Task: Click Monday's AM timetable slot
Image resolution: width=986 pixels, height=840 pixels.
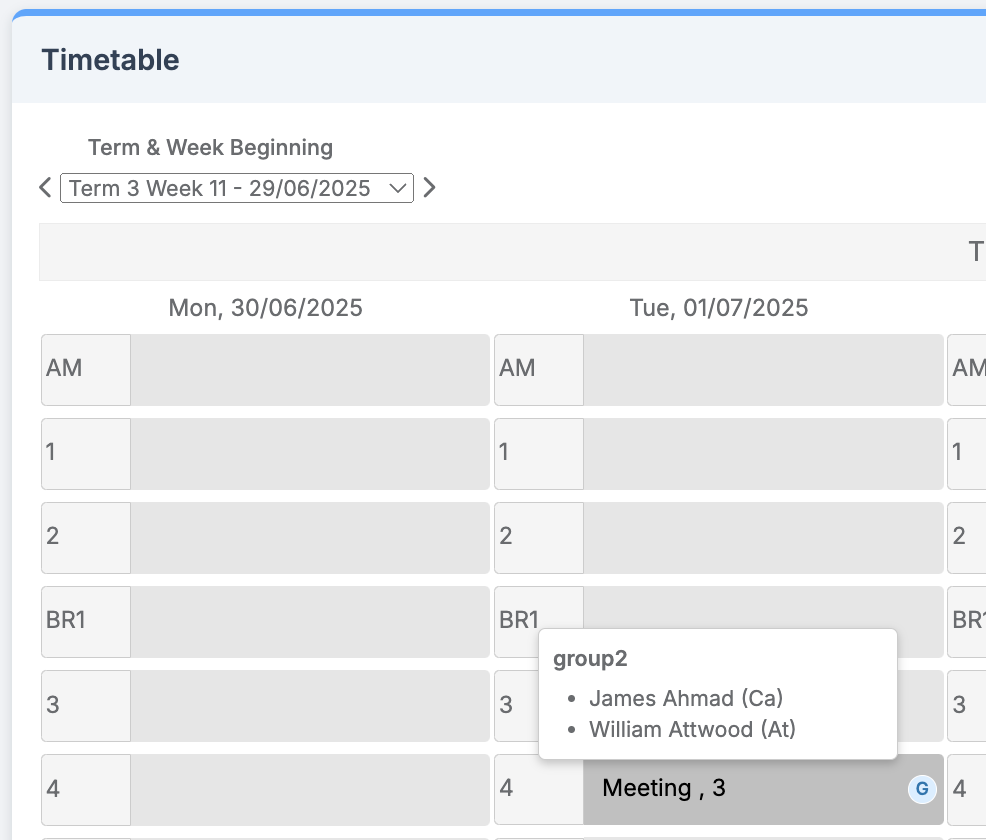Action: click(x=310, y=370)
